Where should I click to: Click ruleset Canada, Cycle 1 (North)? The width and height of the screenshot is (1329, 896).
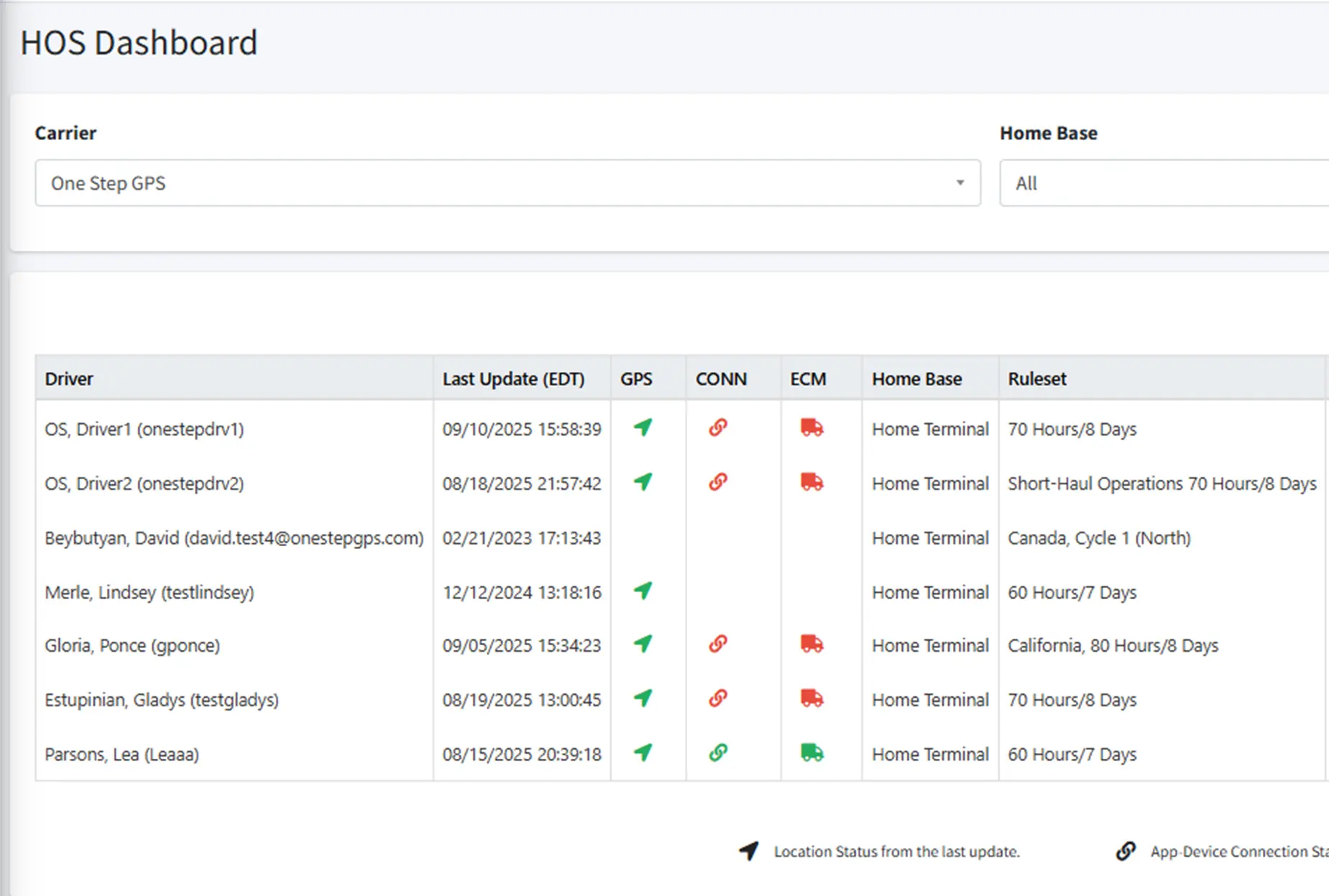pos(1099,538)
